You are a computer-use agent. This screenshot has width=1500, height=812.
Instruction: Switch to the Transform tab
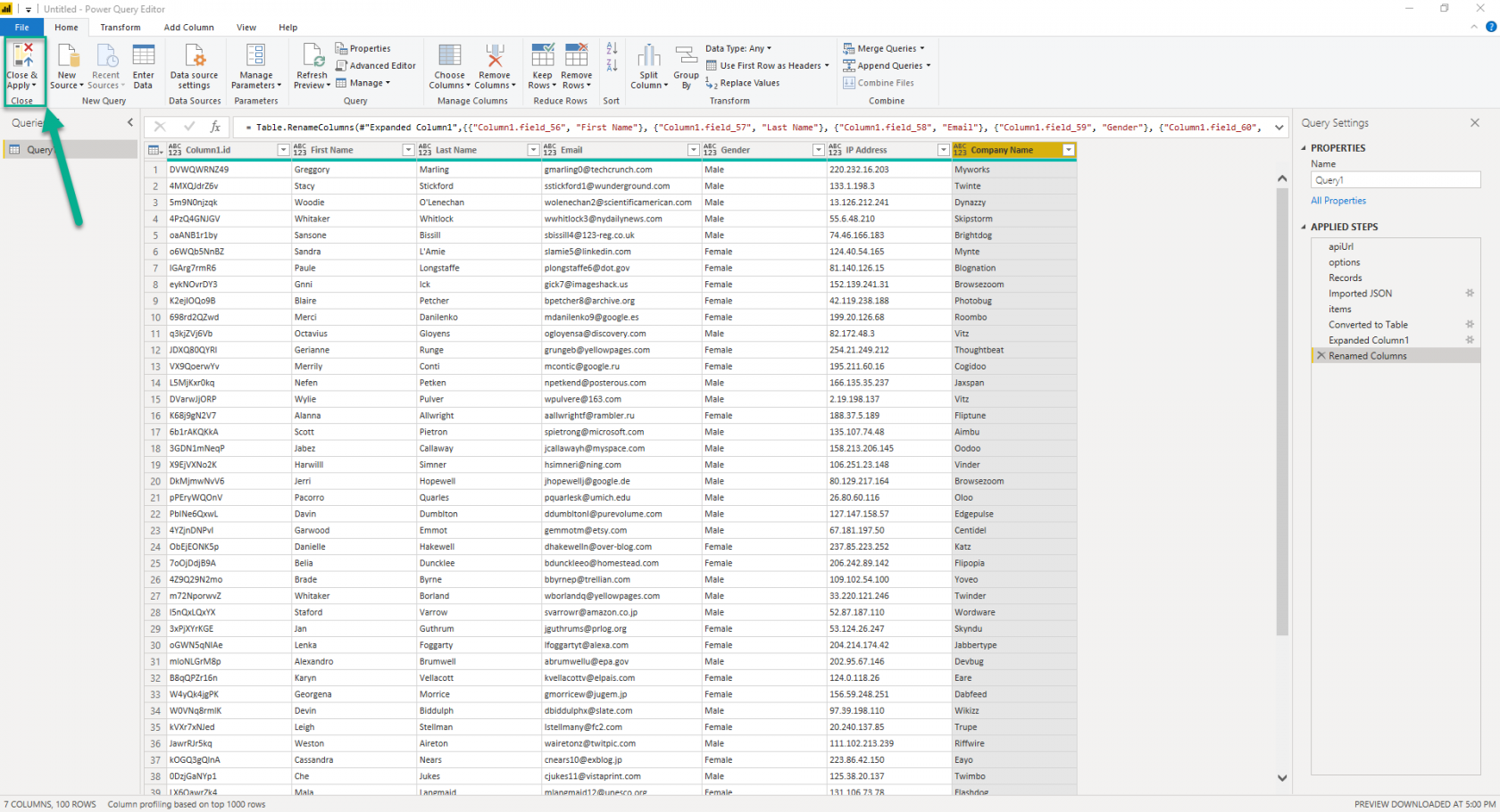pyautogui.click(x=121, y=27)
